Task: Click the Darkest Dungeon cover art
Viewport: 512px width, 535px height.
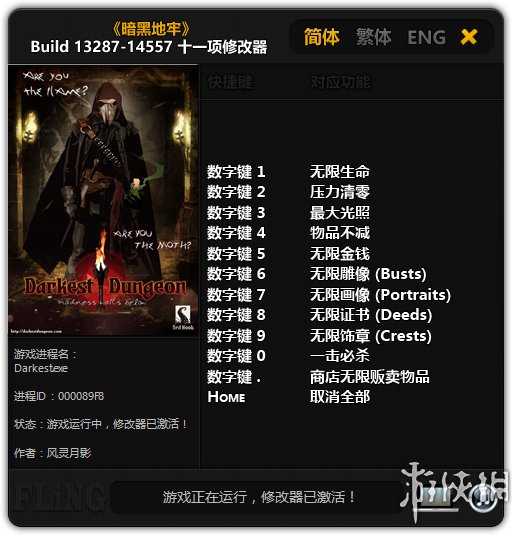Action: [x=103, y=201]
